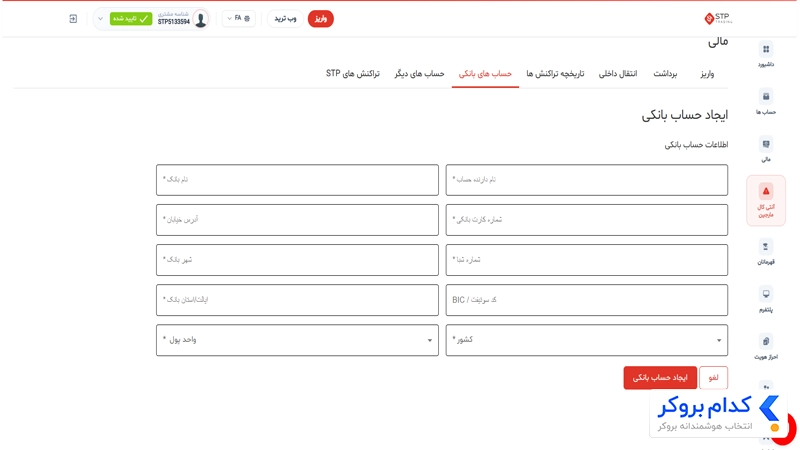
Task: Click the Street Address (آدرس خیابان) input field
Action: [x=297, y=220]
